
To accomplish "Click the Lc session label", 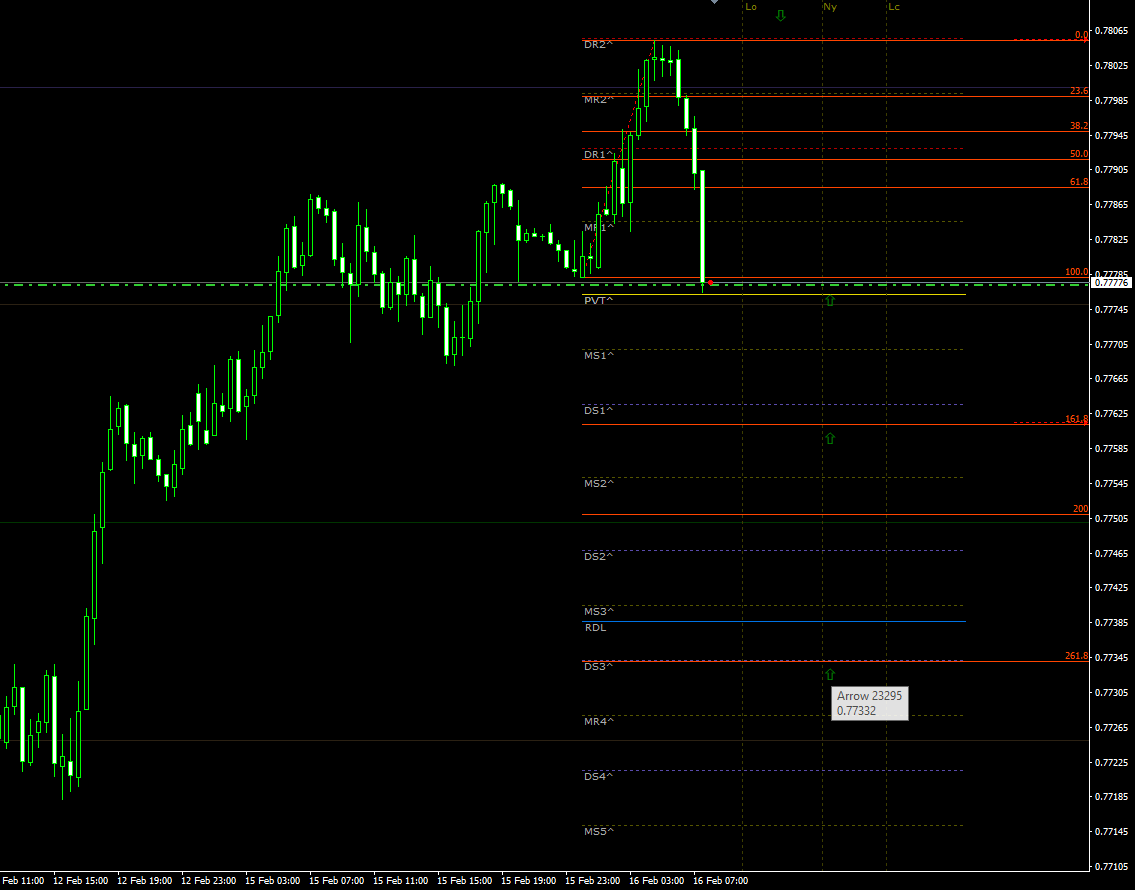I will coord(893,7).
